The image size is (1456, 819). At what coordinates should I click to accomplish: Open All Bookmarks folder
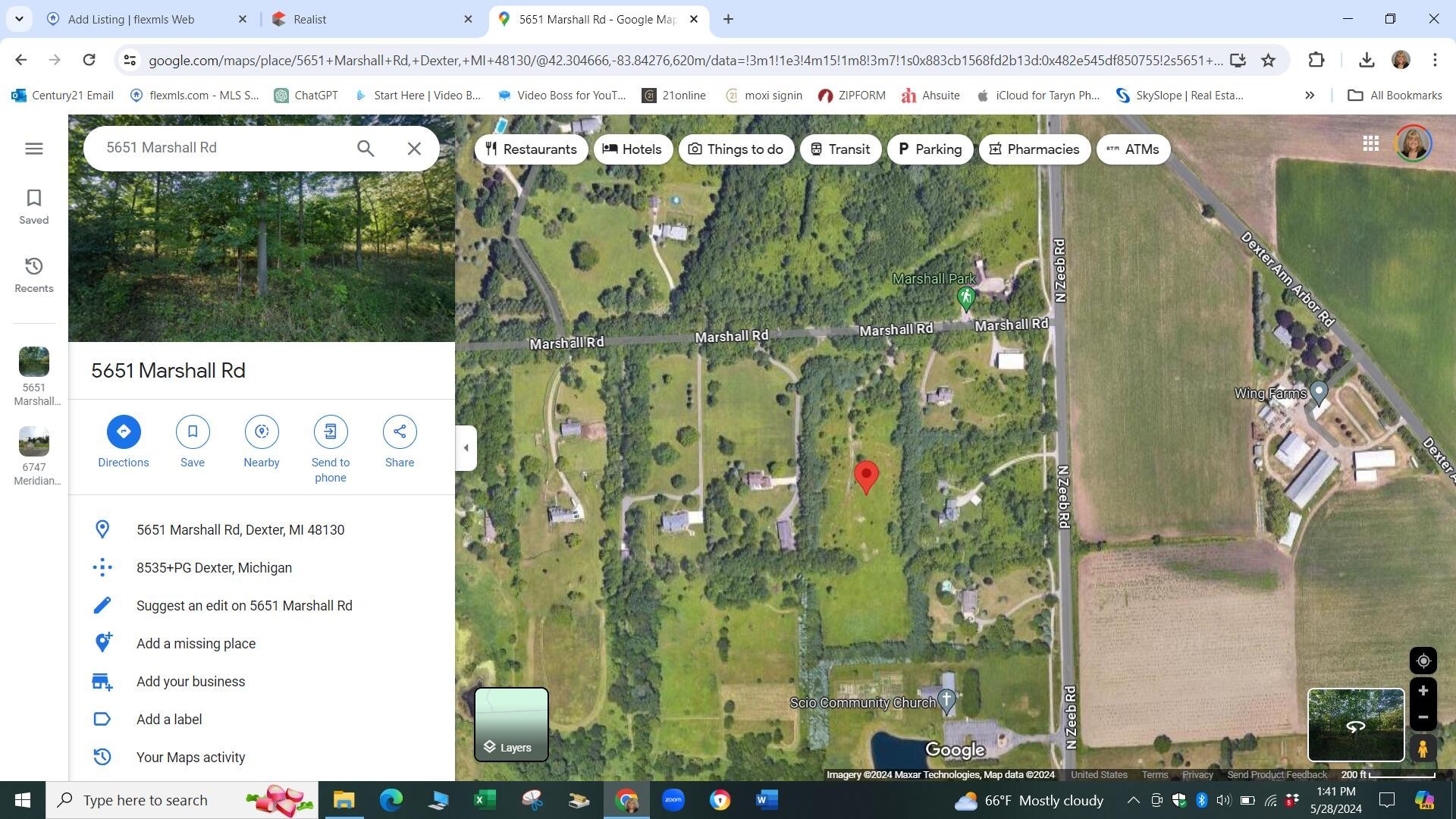point(1395,96)
